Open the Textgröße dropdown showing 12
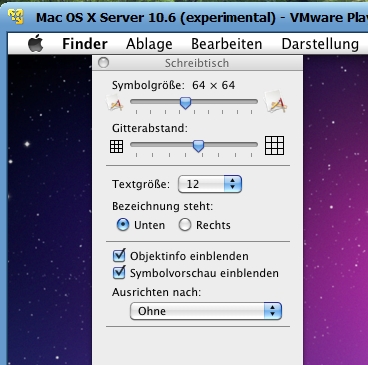This screenshot has height=365, width=368. [x=210, y=184]
